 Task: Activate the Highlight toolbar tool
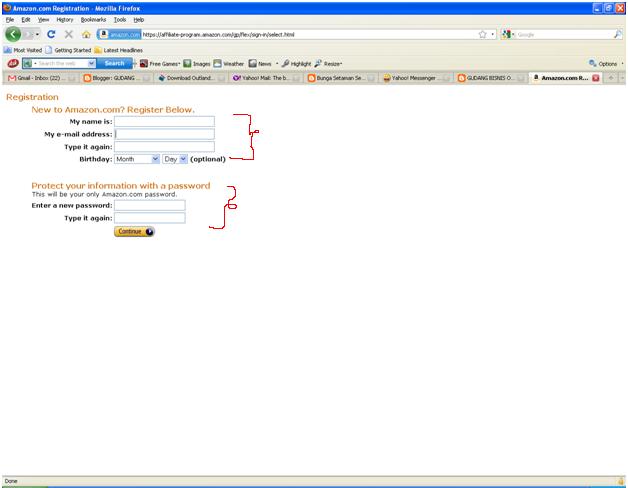(296, 64)
